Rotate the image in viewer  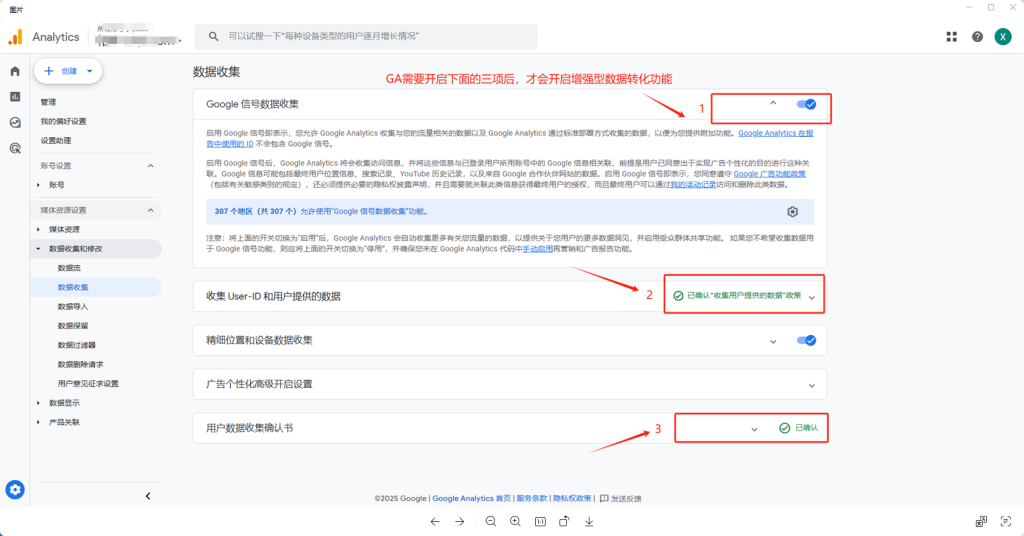tap(564, 522)
